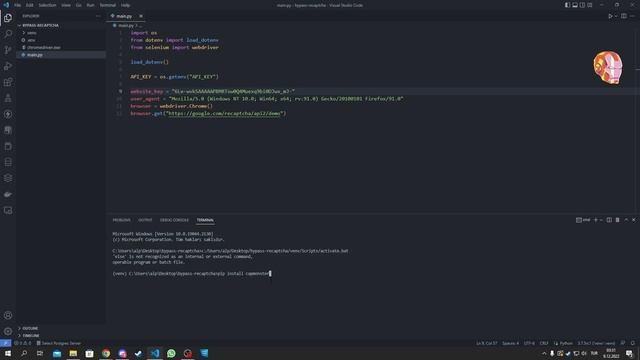Viewport: 640px width, 360px height.
Task: Open errors and warnings count in status bar
Action: (22, 343)
